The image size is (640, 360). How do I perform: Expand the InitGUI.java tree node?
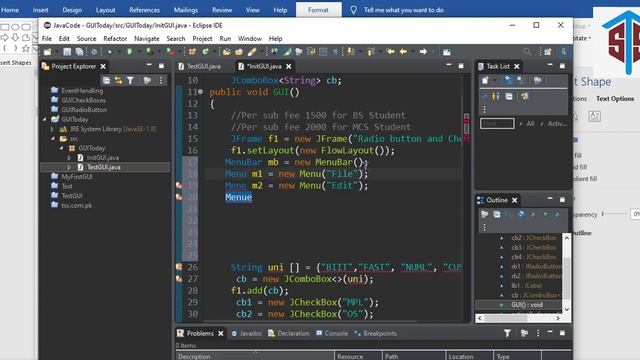coord(69,158)
